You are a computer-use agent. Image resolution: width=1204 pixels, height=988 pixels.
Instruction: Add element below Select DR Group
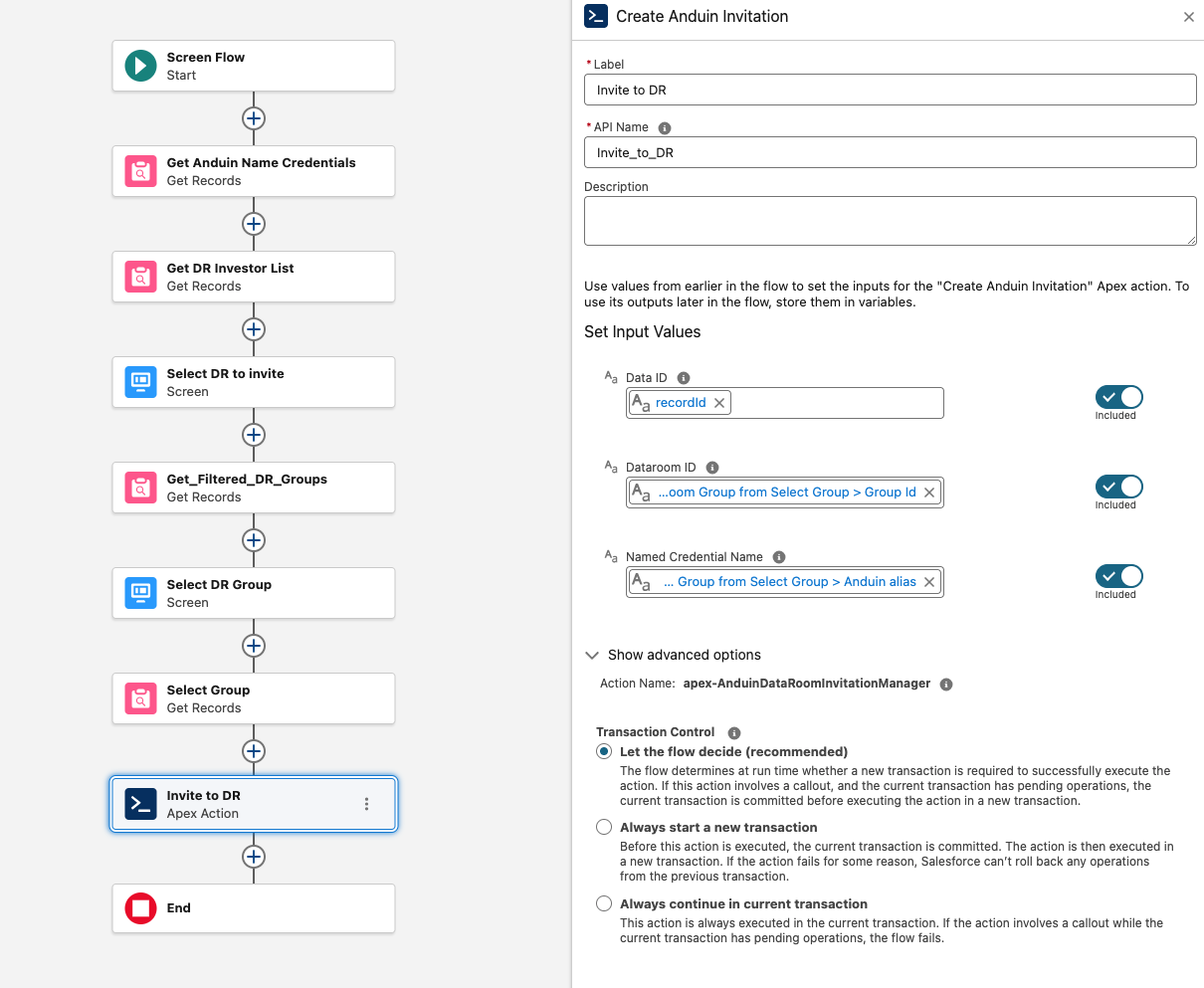point(254,646)
